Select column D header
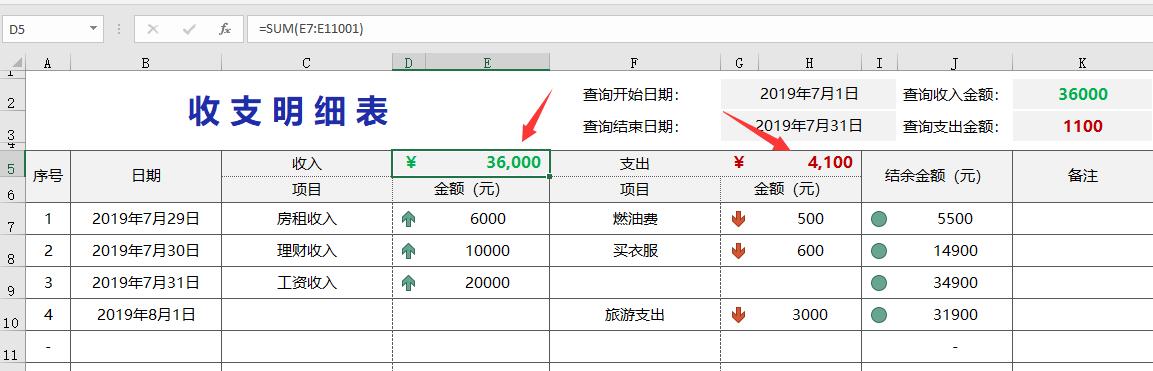Screen dimensions: 1153x371 coord(409,63)
